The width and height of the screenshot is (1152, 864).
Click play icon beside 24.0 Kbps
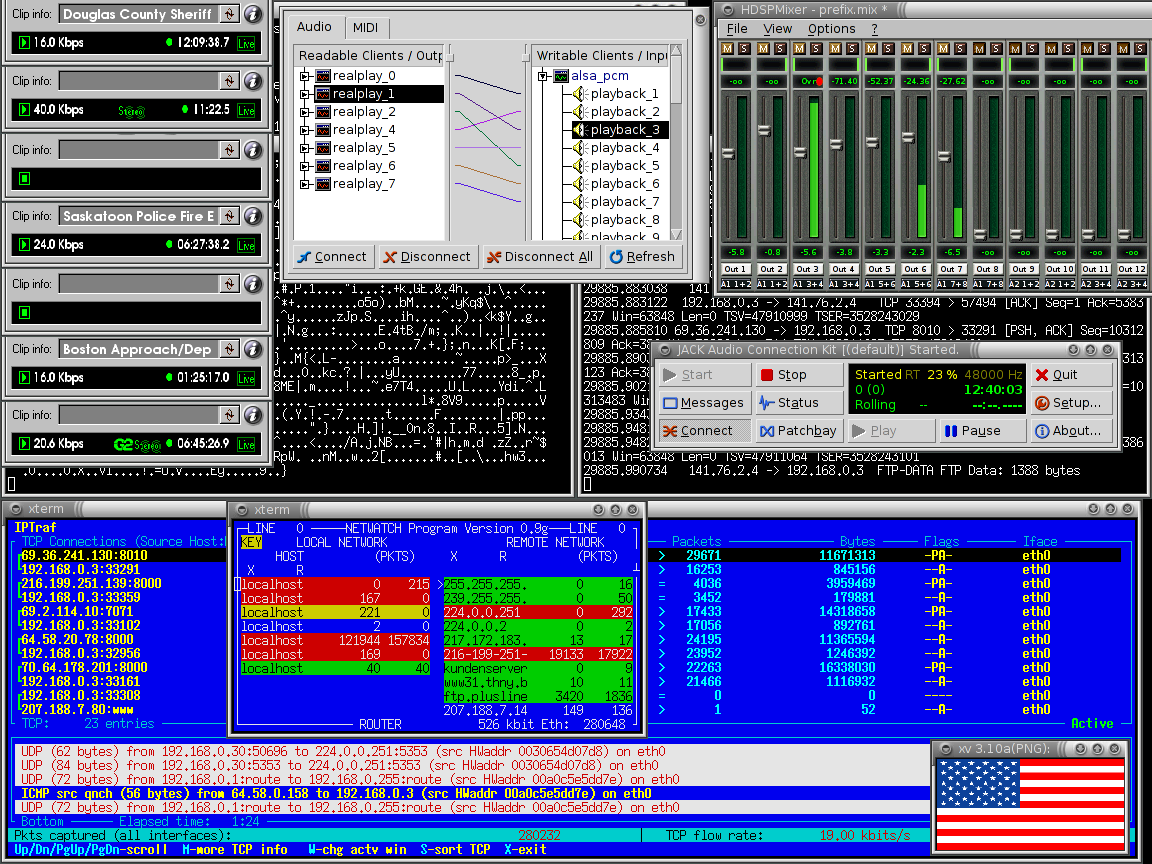24,245
